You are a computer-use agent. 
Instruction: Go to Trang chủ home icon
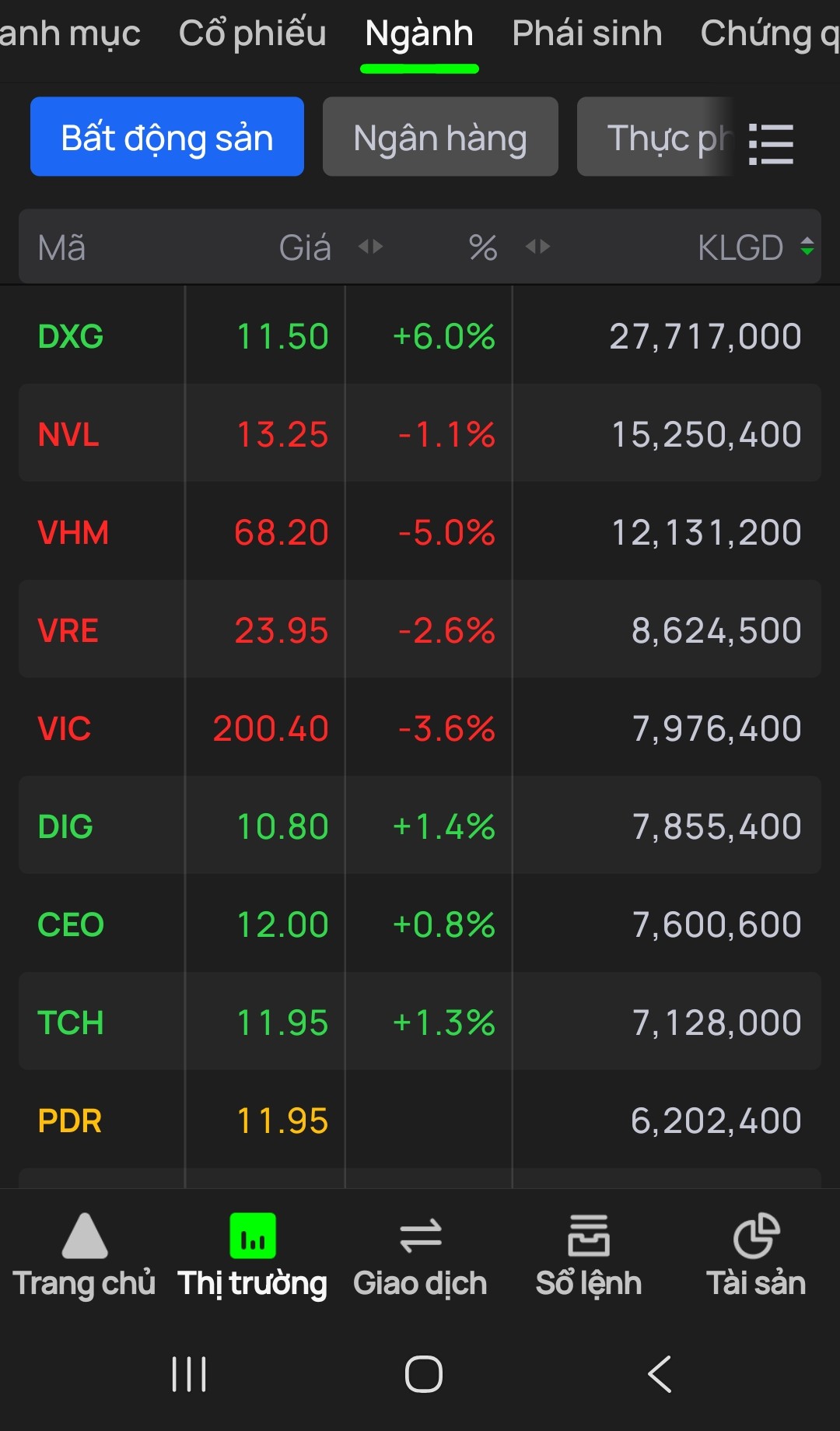(x=84, y=1236)
